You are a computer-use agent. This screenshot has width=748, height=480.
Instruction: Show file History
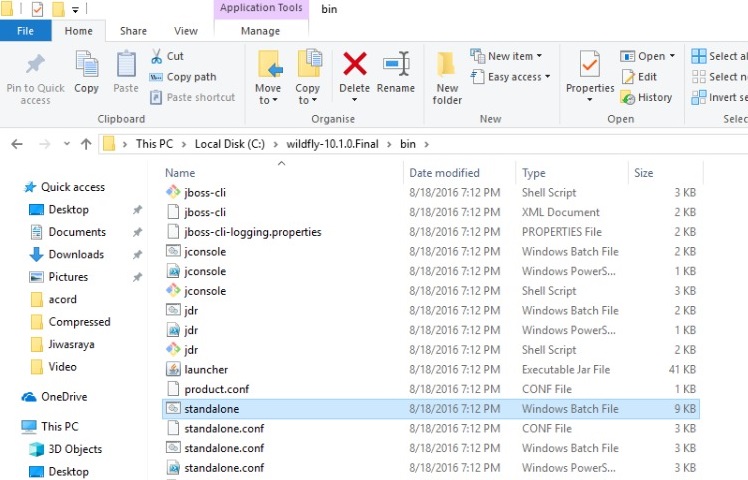click(x=646, y=97)
